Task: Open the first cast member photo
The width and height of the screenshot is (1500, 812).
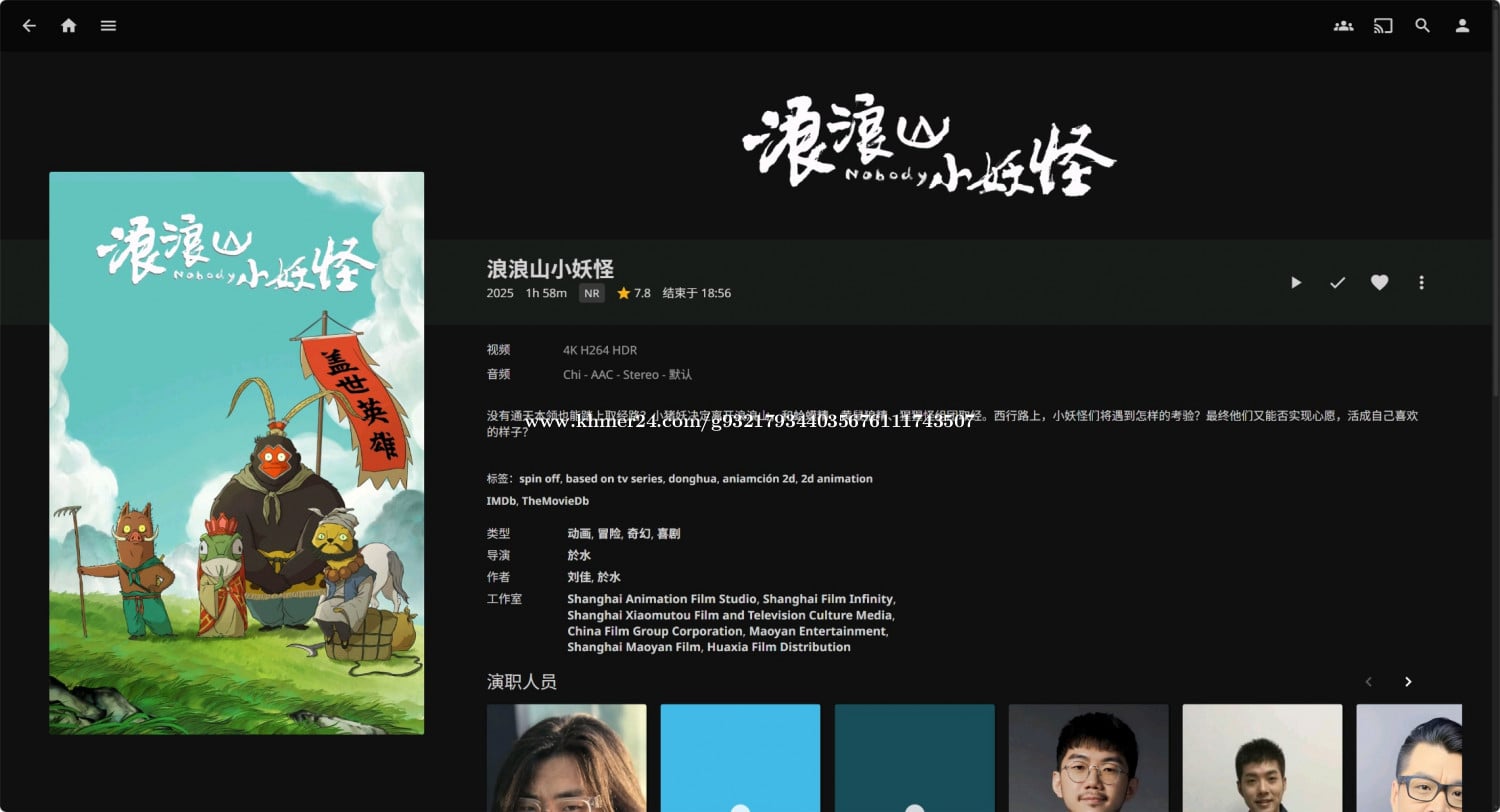Action: tap(566, 757)
